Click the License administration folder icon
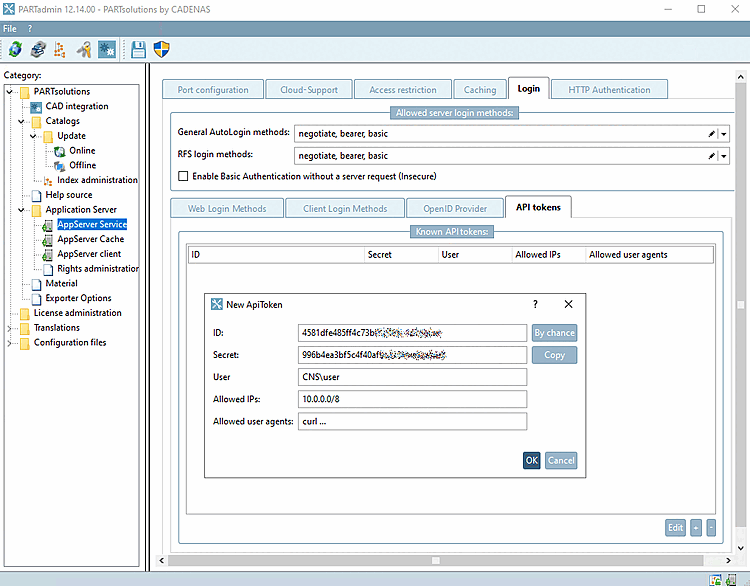The width and height of the screenshot is (750, 586). coord(24,314)
